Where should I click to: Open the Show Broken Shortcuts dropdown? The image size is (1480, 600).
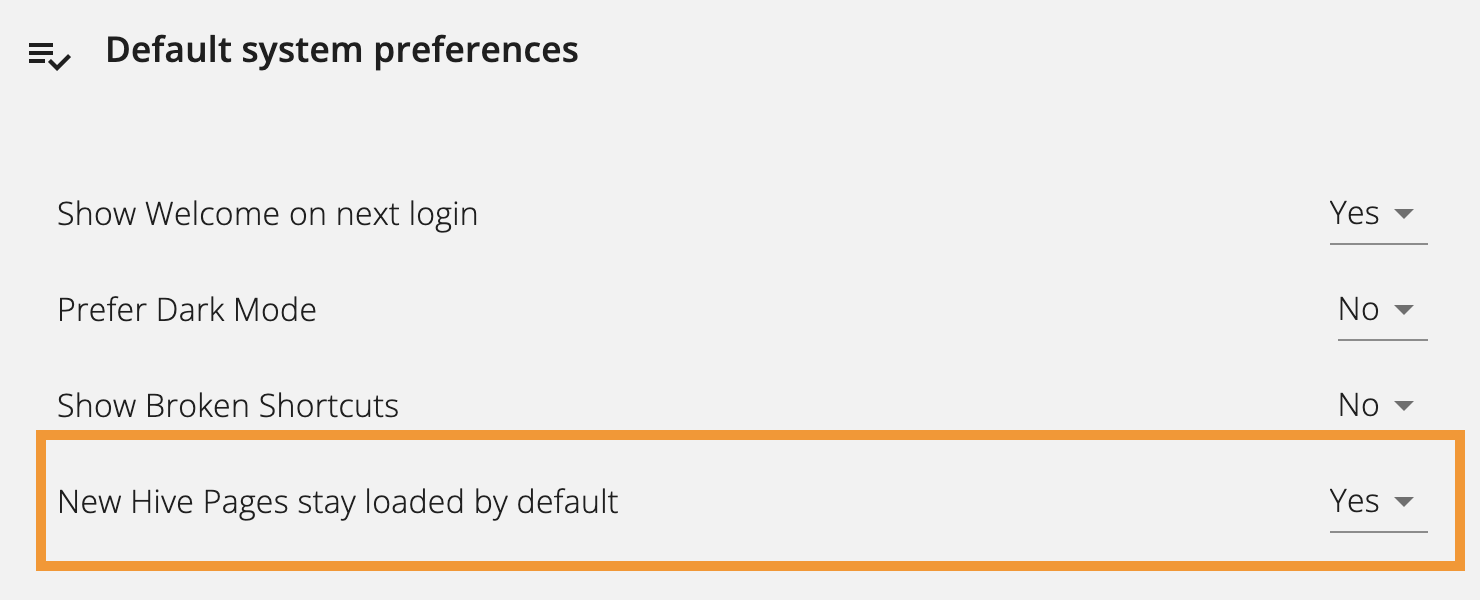[x=1381, y=407]
